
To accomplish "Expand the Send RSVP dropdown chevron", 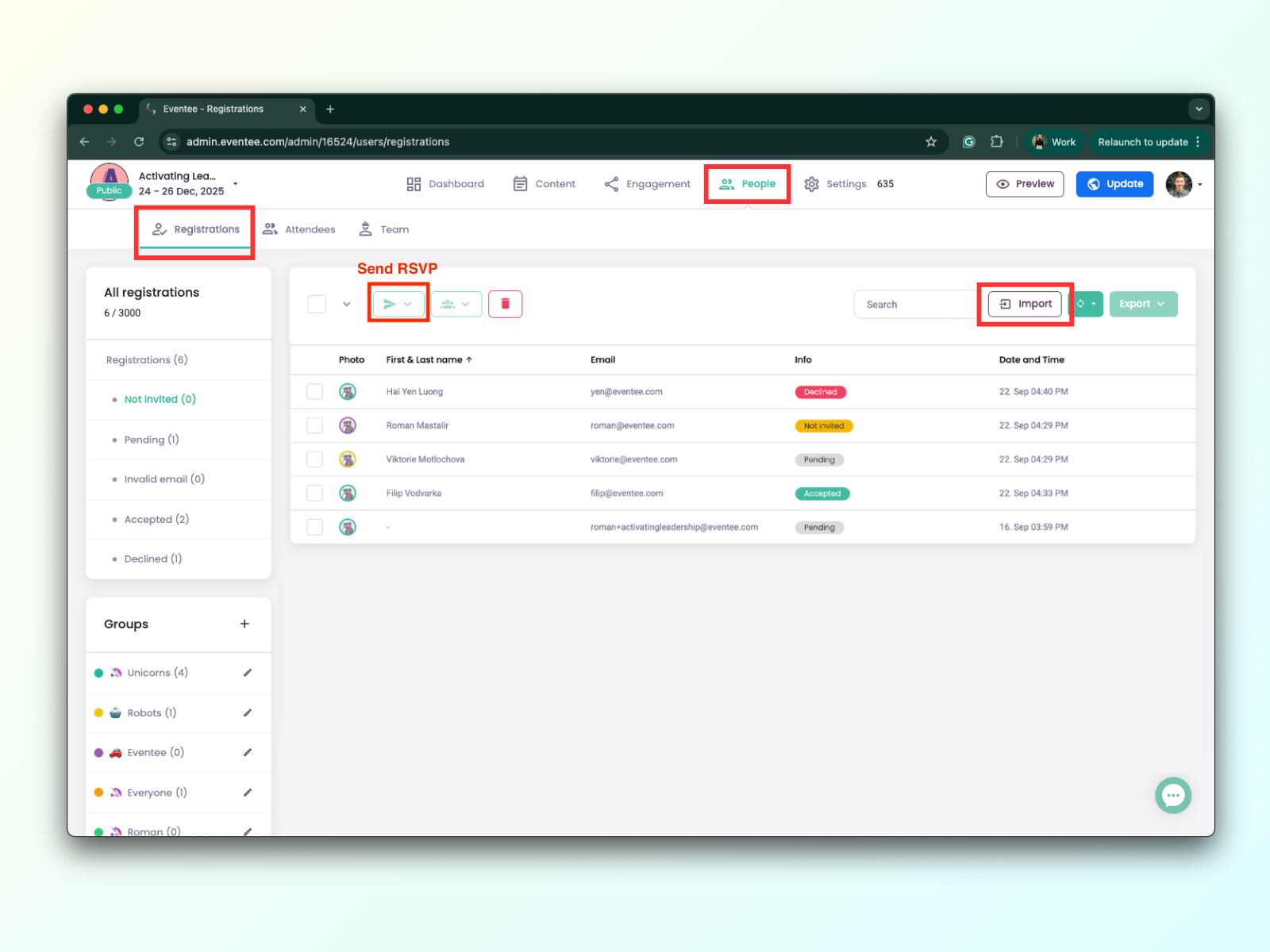I will click(407, 304).
